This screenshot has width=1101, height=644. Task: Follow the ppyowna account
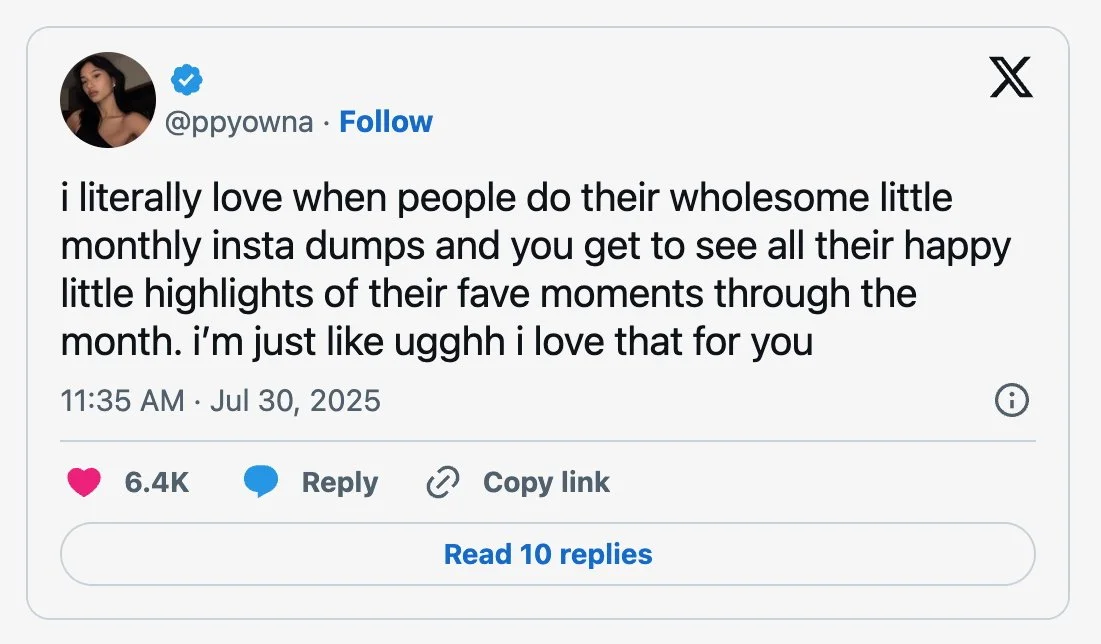(x=386, y=122)
